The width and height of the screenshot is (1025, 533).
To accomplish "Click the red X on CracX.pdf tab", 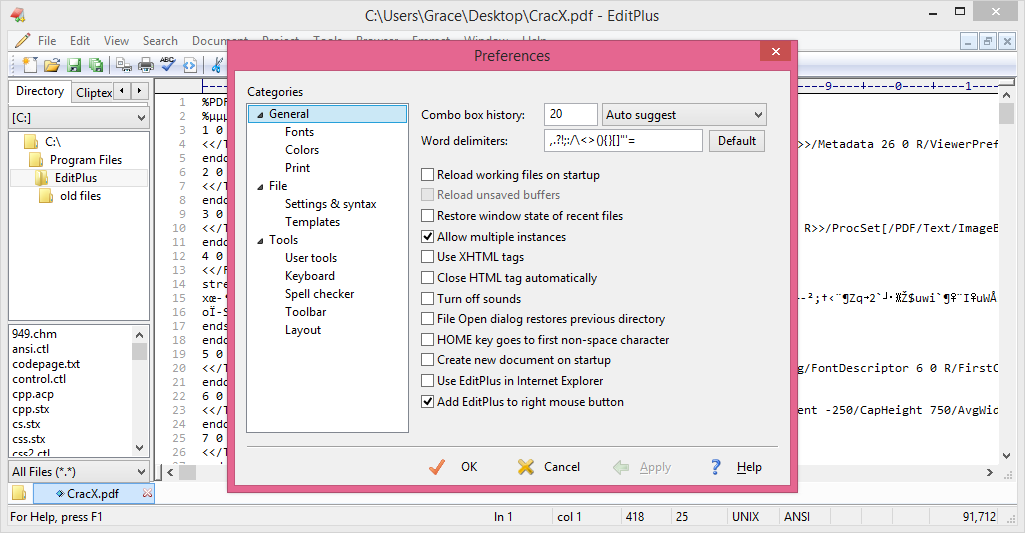I will pos(147,493).
